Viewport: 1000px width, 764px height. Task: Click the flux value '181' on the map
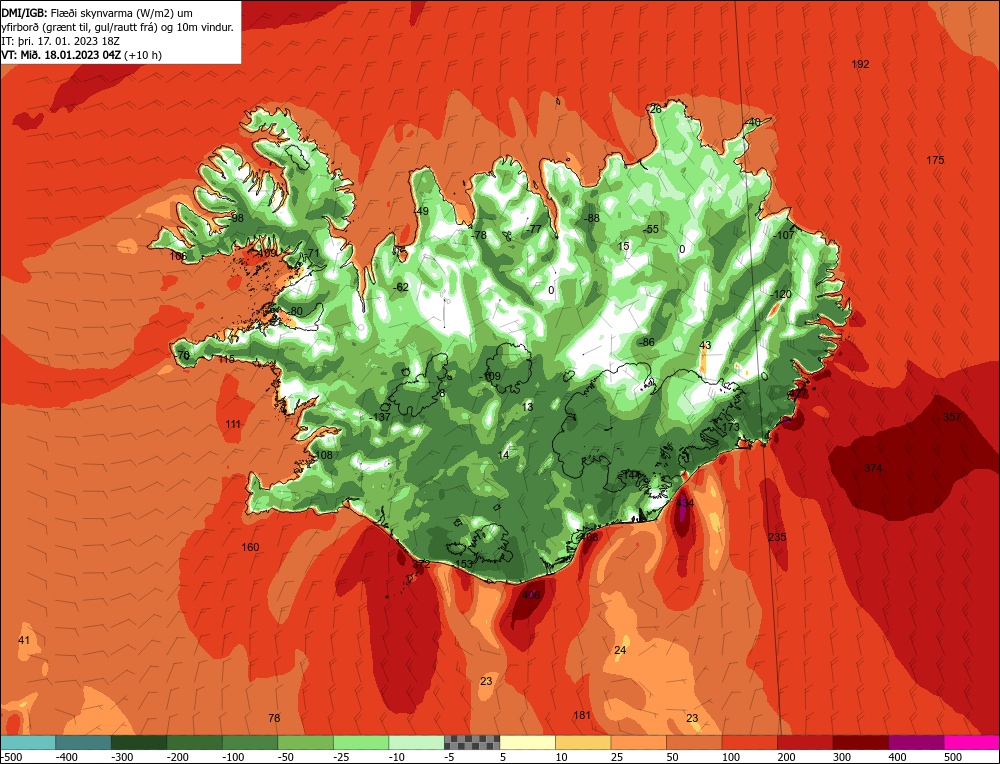point(582,715)
